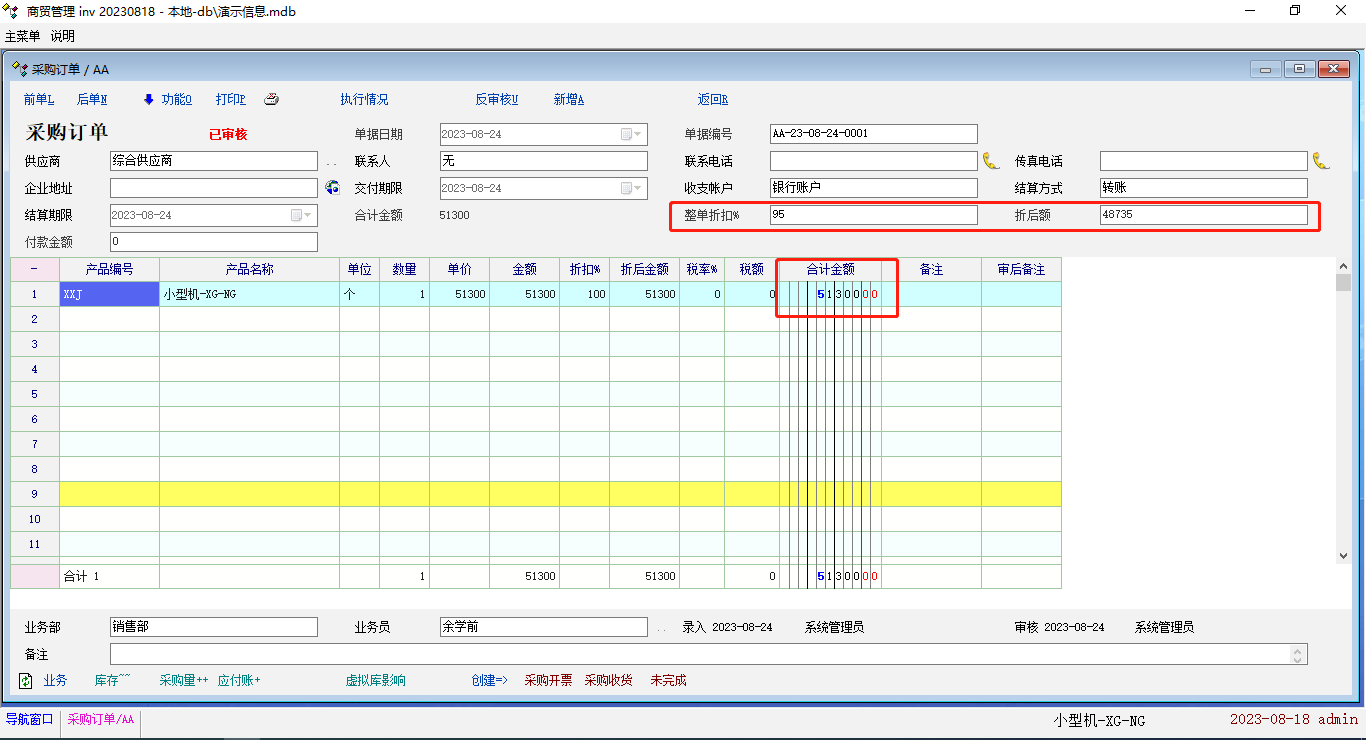
Task: Click the inner window restore icon
Action: [x=1299, y=69]
